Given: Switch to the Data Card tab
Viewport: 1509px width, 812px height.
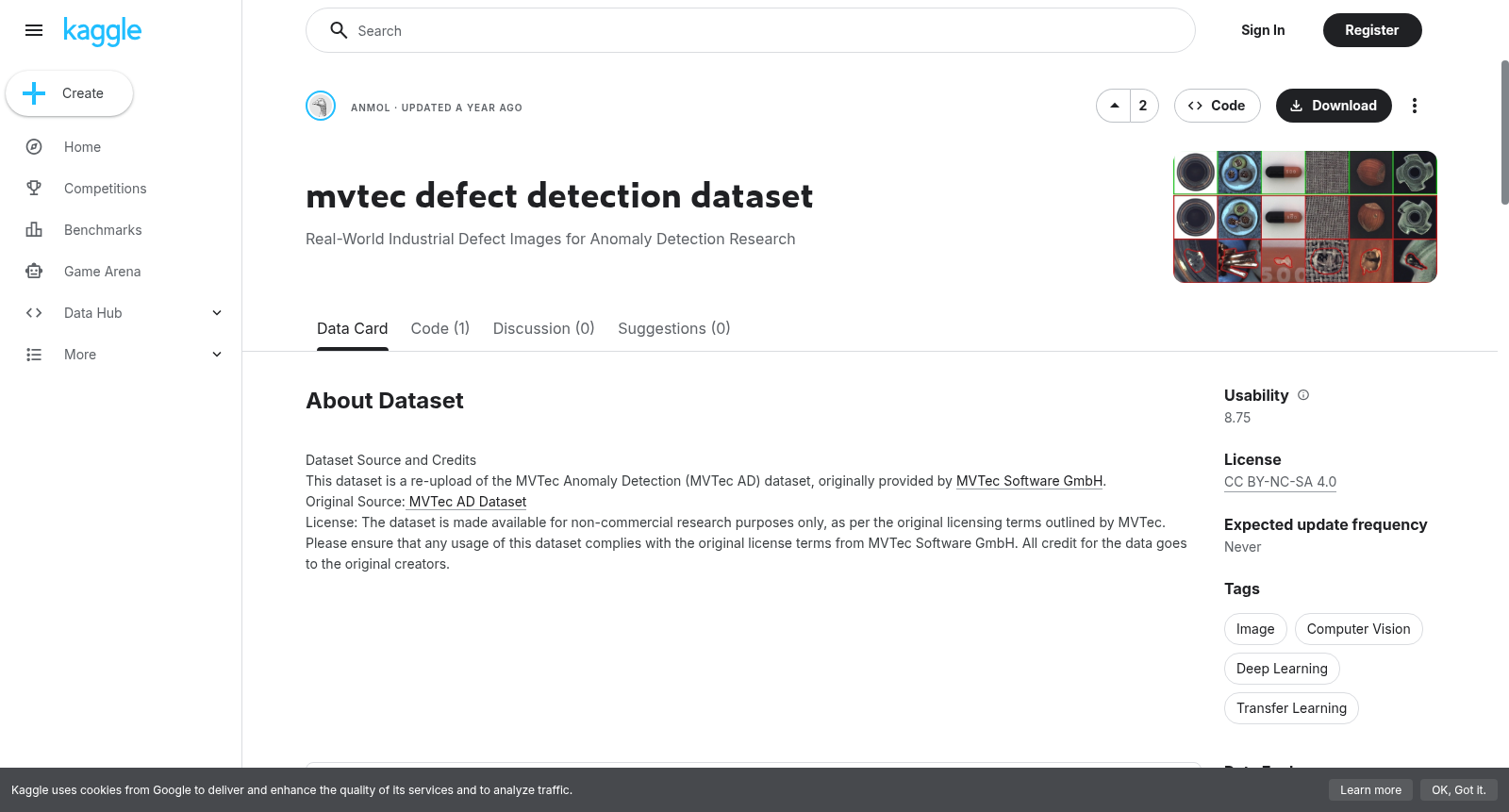Looking at the screenshot, I should pos(353,328).
